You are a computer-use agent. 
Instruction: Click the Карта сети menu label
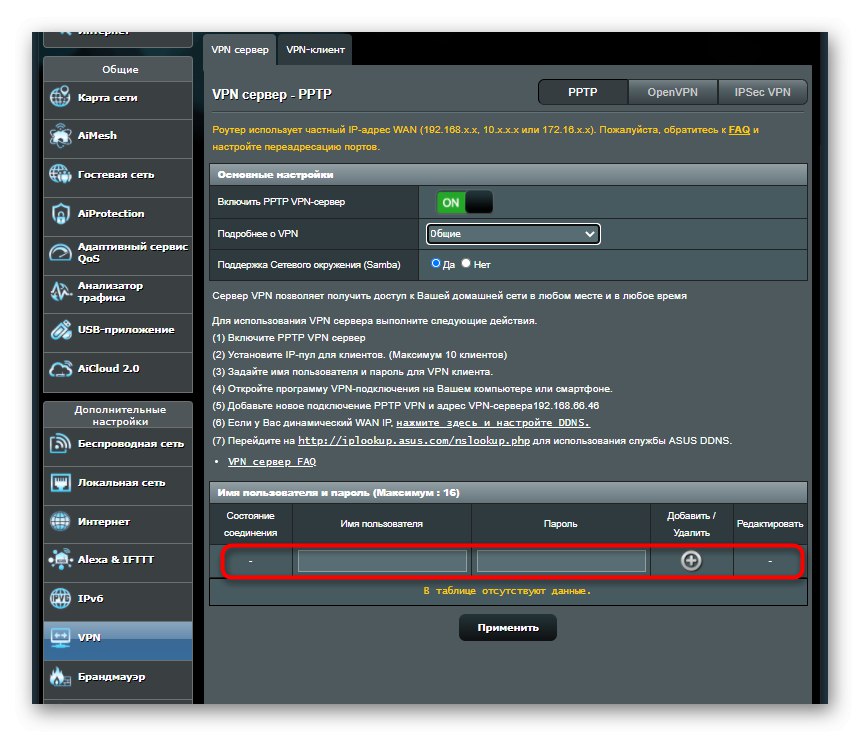[x=108, y=98]
